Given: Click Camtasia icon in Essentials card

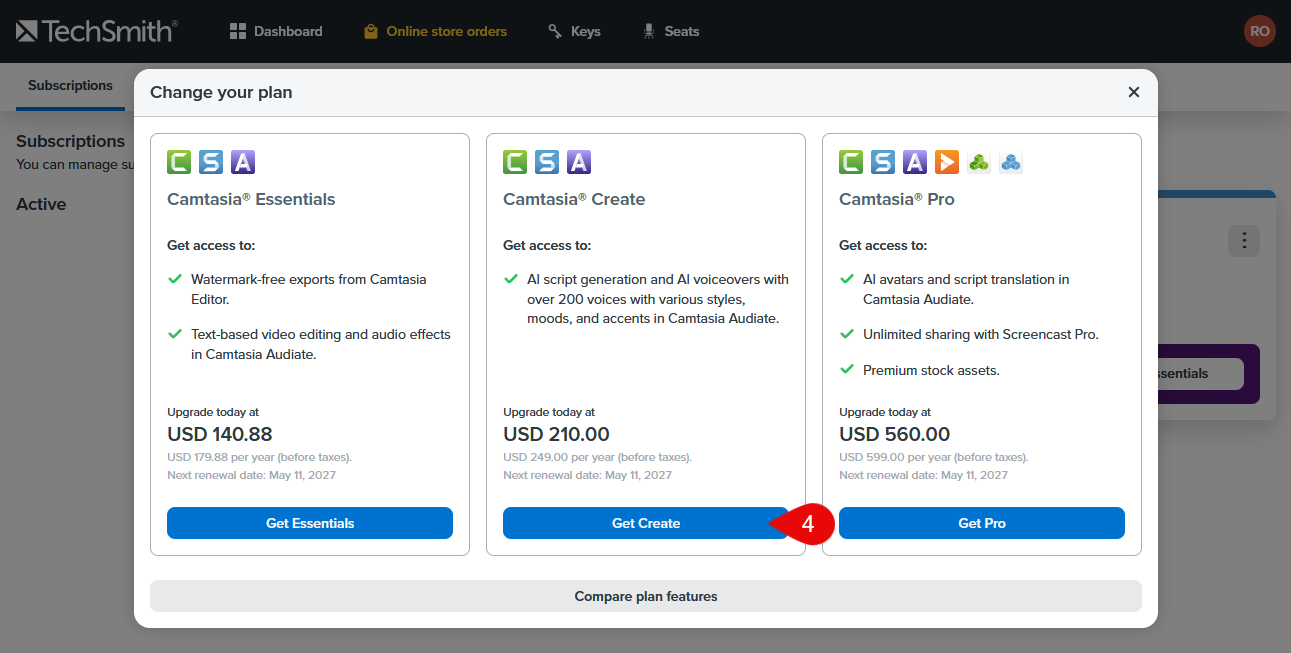Looking at the screenshot, I should [179, 162].
